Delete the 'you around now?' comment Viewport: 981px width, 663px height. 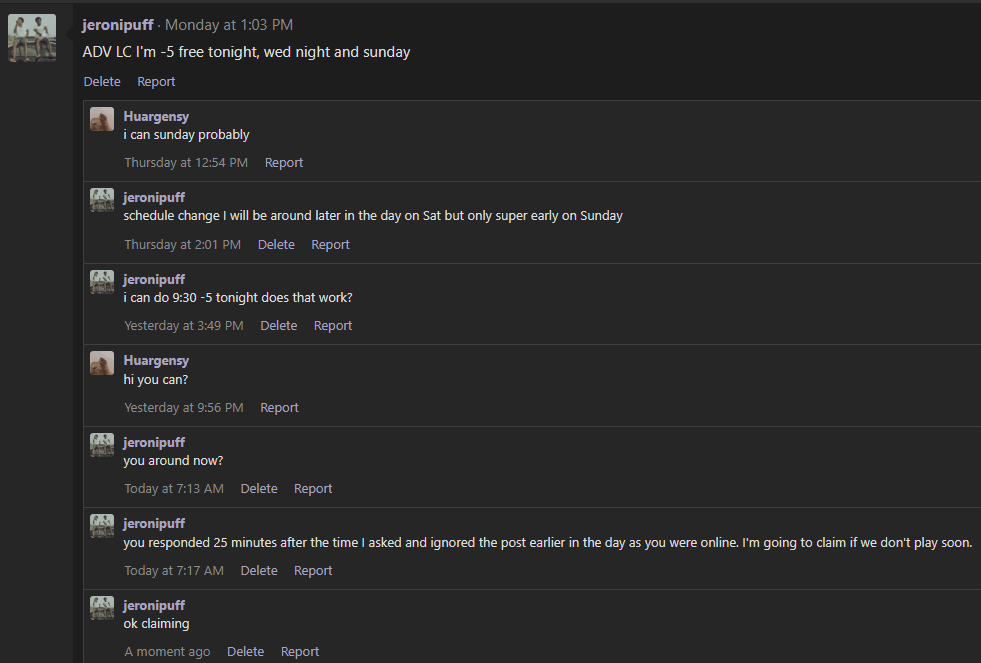(259, 488)
